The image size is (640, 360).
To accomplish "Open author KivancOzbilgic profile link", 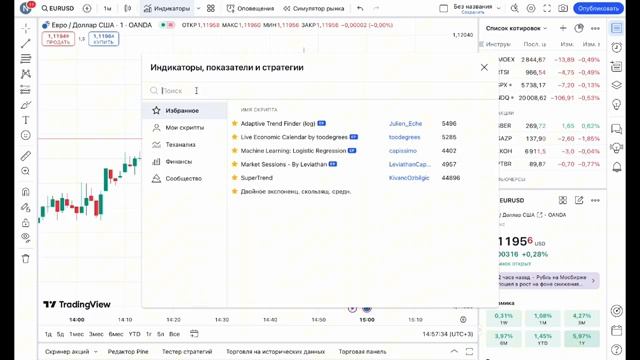I will (x=409, y=178).
